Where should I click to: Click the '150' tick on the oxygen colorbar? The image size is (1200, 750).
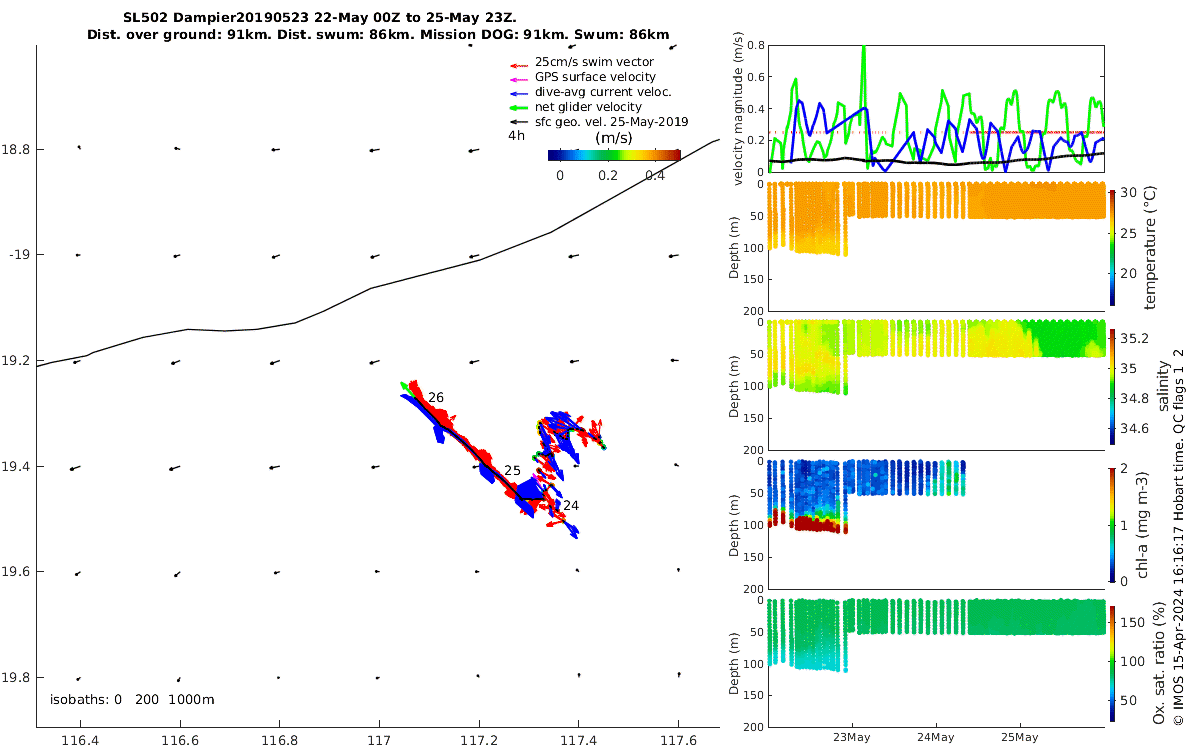point(1133,622)
